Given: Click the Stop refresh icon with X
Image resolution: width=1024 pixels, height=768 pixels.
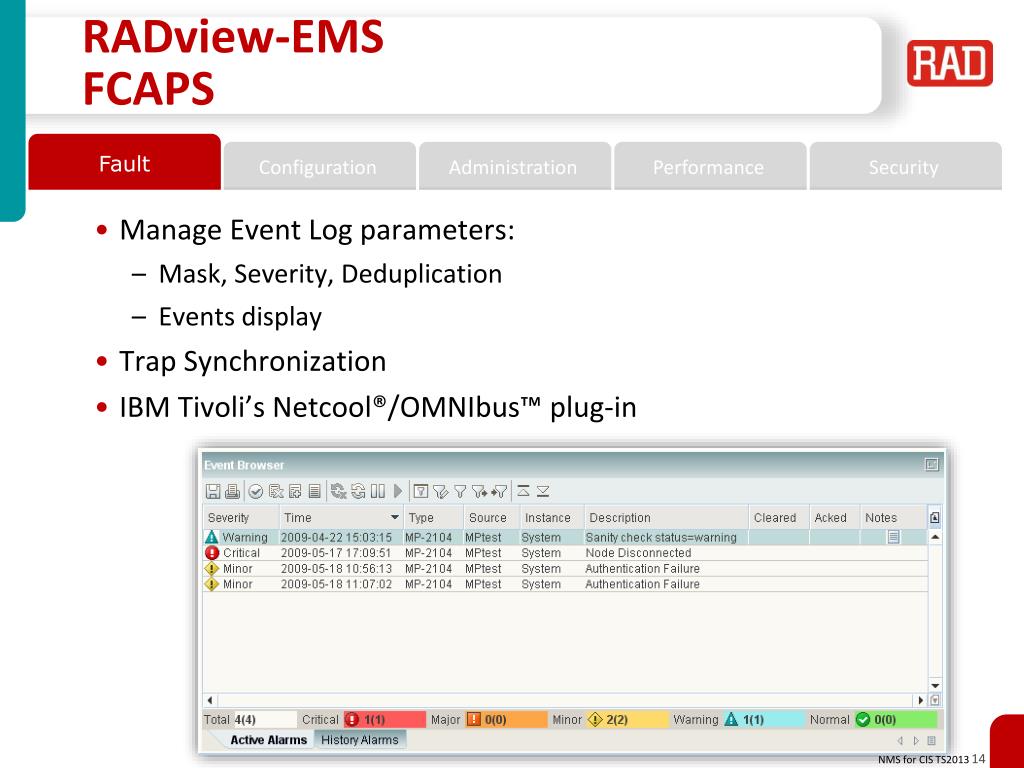Looking at the screenshot, I should [338, 491].
